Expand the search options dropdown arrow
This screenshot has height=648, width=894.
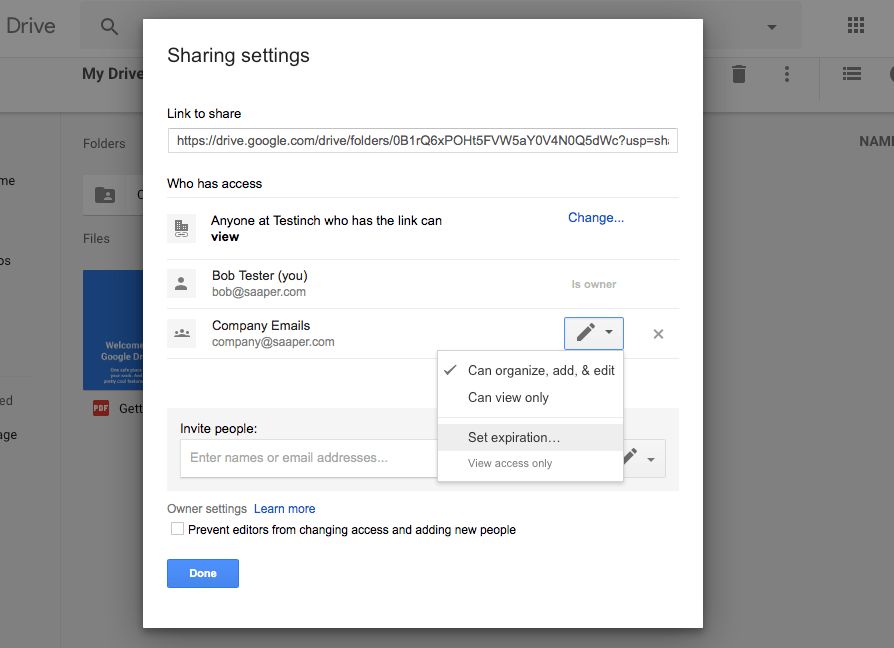[771, 26]
